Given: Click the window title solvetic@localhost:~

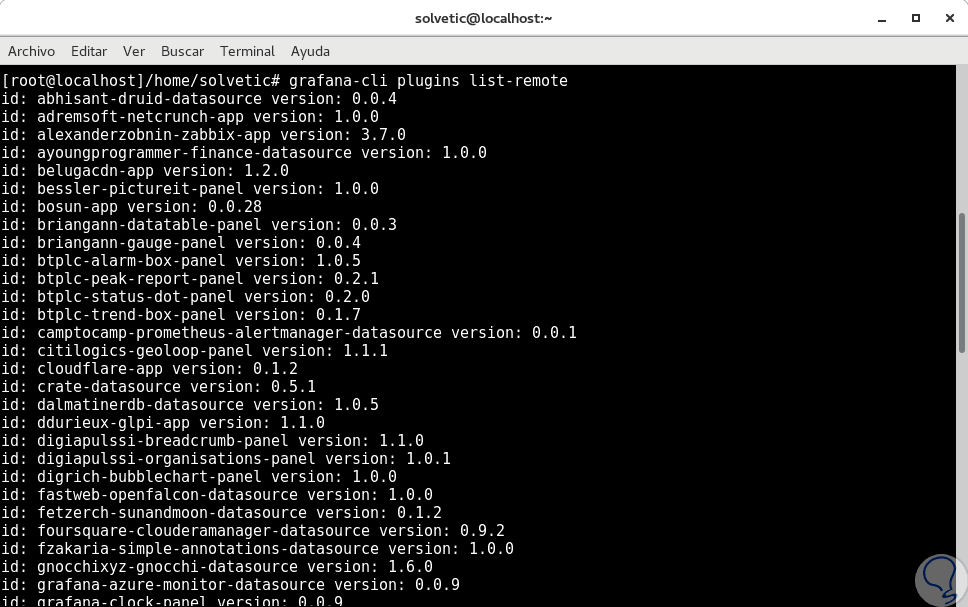Looking at the screenshot, I should [483, 19].
